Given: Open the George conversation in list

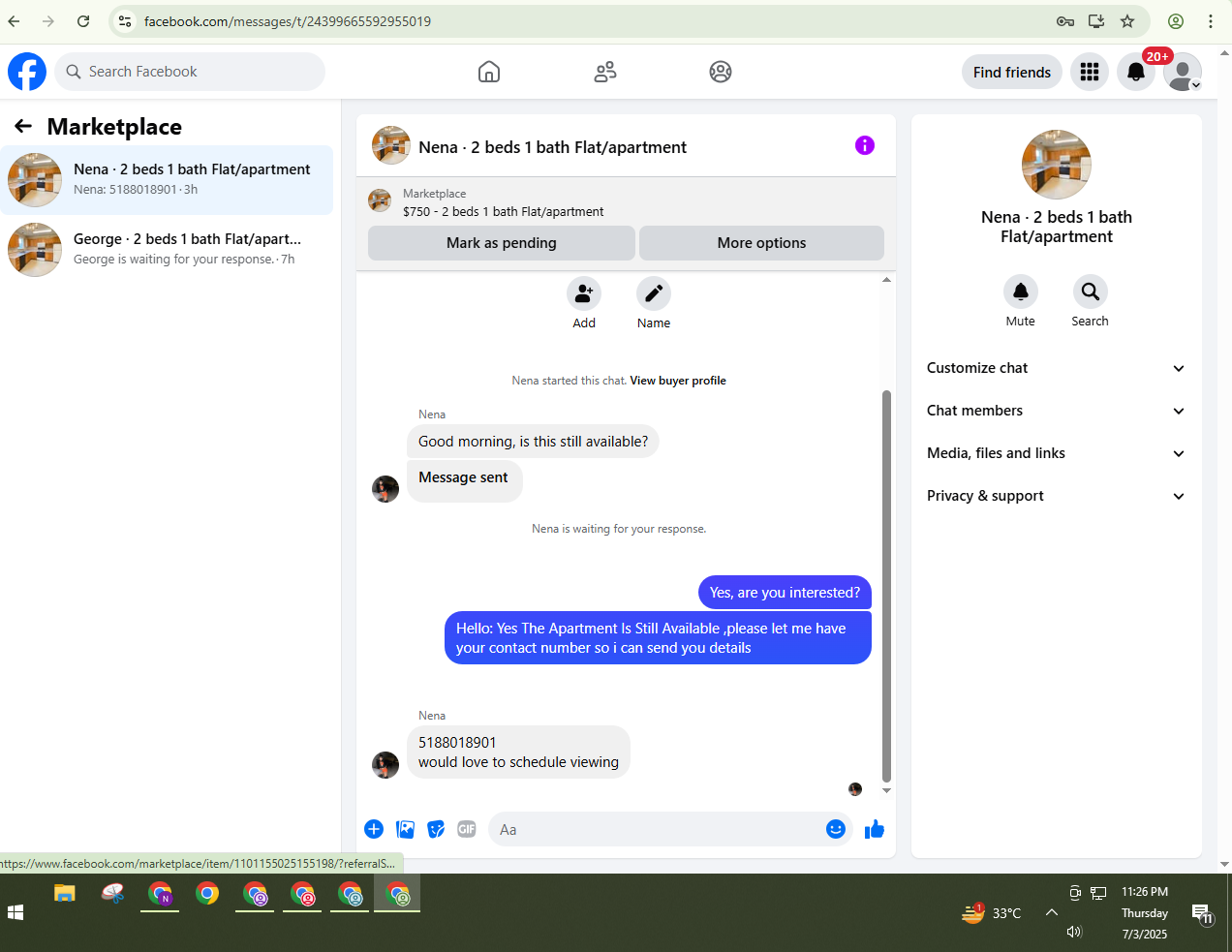Looking at the screenshot, I should (x=167, y=250).
